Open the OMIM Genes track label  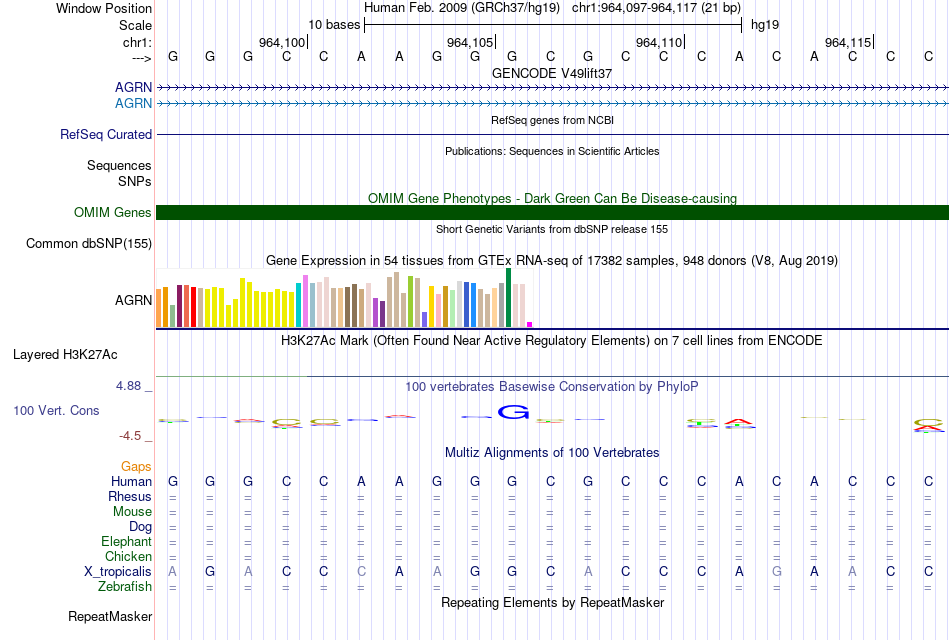[x=112, y=212]
